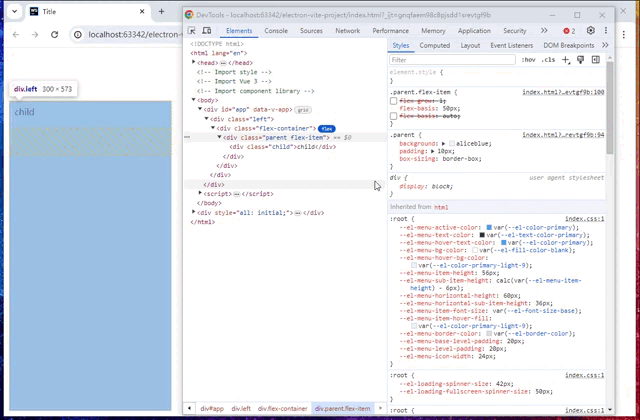Show more Styles sidebar tabs
This screenshot has height=420, width=640.
click(605, 45)
